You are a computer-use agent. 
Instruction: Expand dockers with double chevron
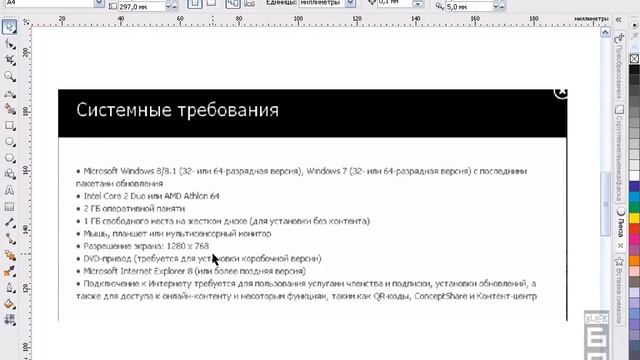click(x=619, y=20)
